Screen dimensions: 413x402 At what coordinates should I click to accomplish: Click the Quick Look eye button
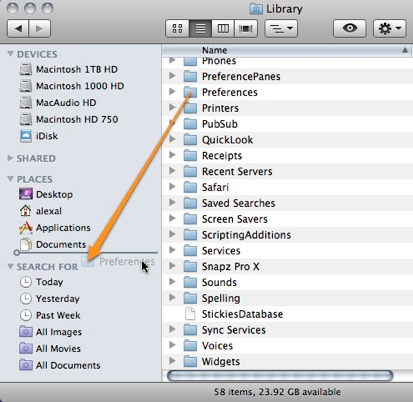pyautogui.click(x=350, y=28)
